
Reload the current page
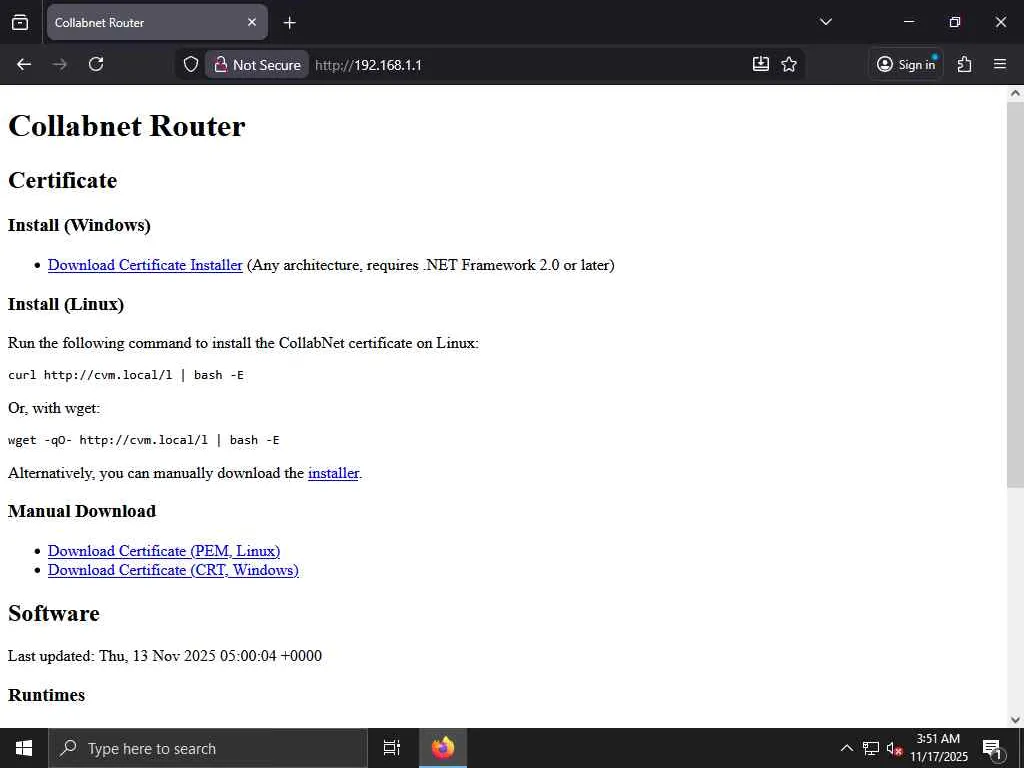coord(96,64)
